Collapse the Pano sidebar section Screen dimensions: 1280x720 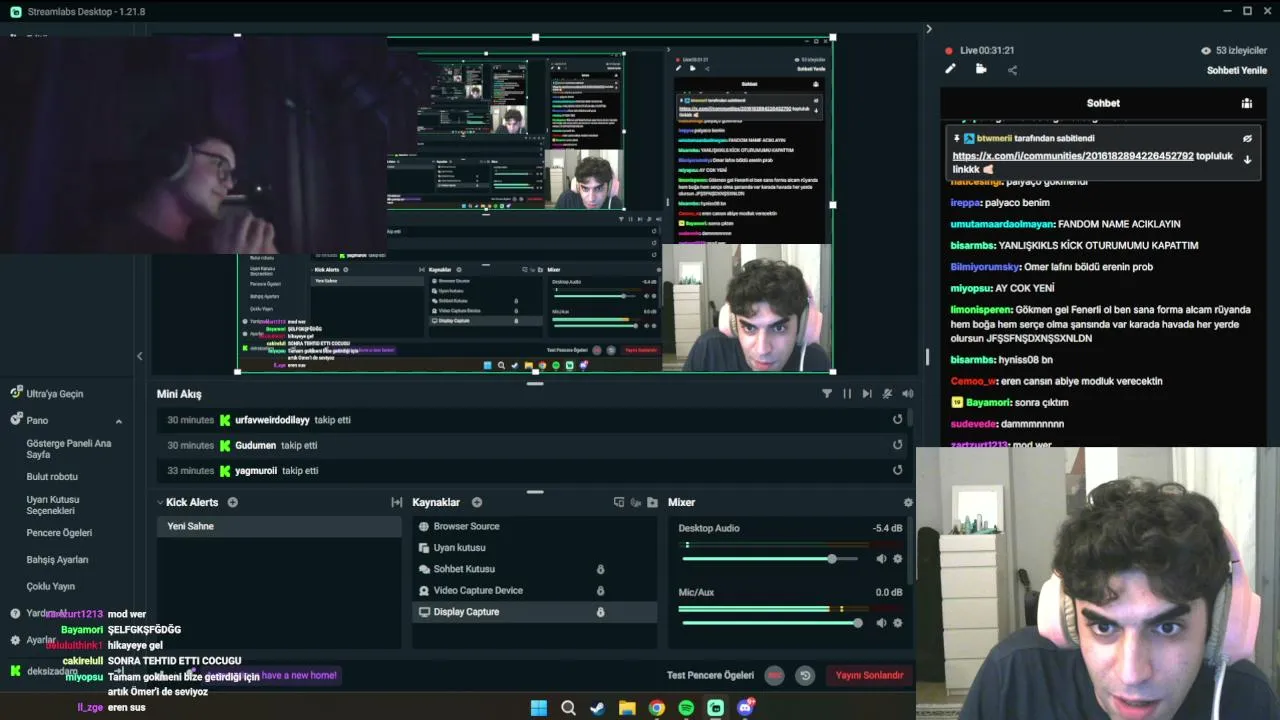click(x=119, y=421)
